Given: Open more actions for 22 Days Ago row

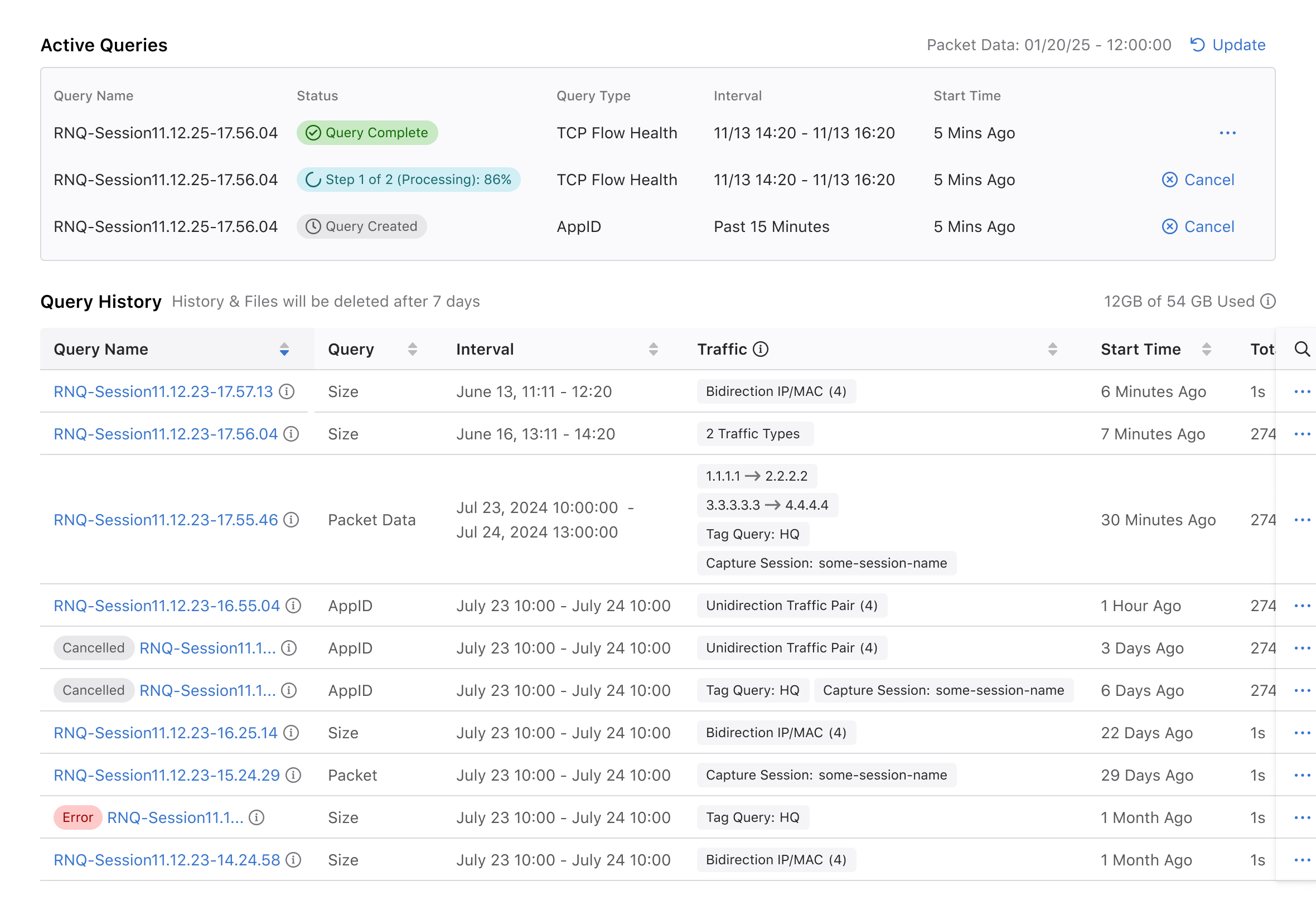Looking at the screenshot, I should coord(1302,733).
